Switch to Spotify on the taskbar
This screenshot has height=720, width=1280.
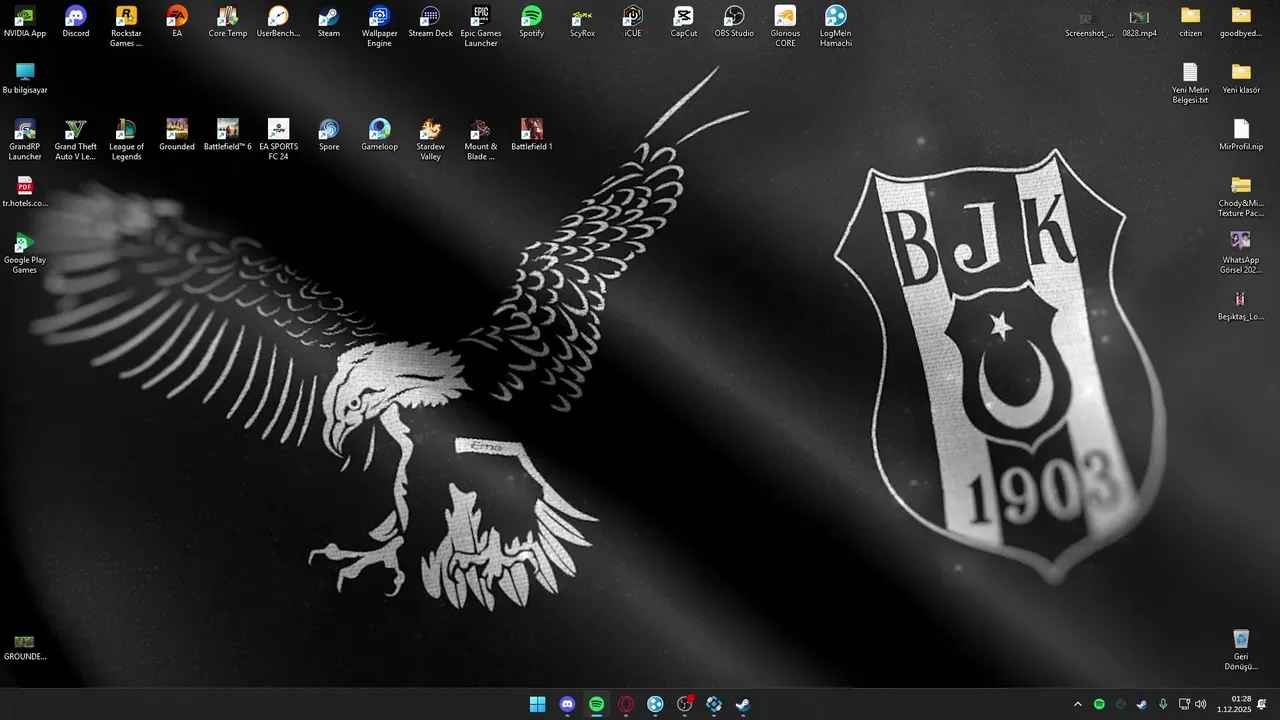596,704
